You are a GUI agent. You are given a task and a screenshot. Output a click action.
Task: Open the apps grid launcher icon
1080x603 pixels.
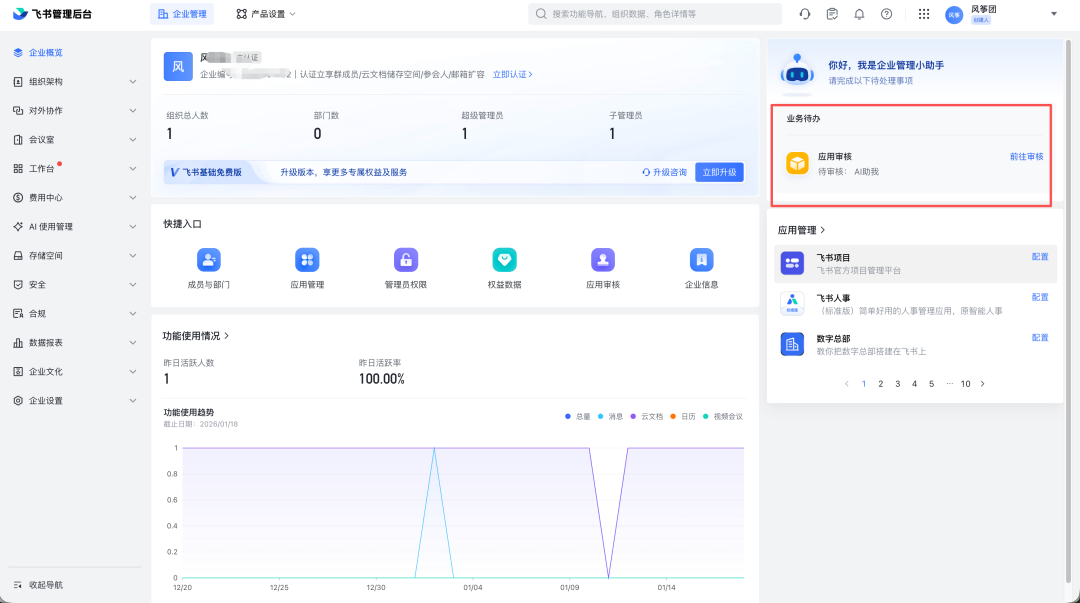point(923,14)
